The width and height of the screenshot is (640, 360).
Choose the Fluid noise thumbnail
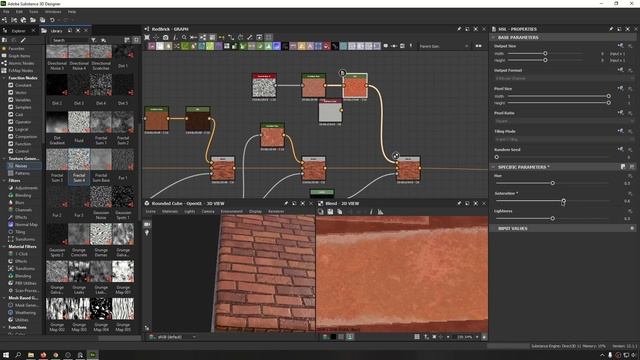click(79, 122)
